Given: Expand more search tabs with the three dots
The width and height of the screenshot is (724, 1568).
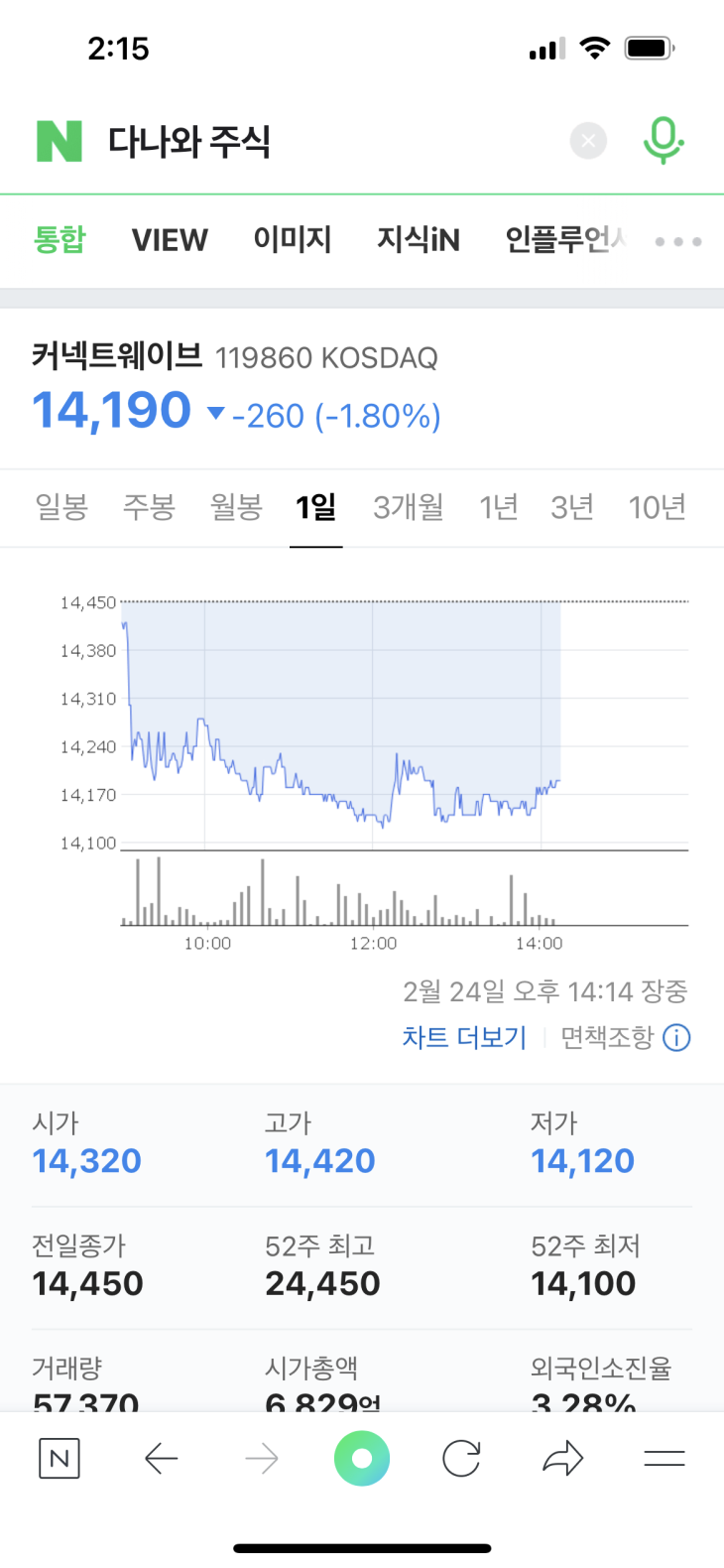Looking at the screenshot, I should pyautogui.click(x=678, y=241).
